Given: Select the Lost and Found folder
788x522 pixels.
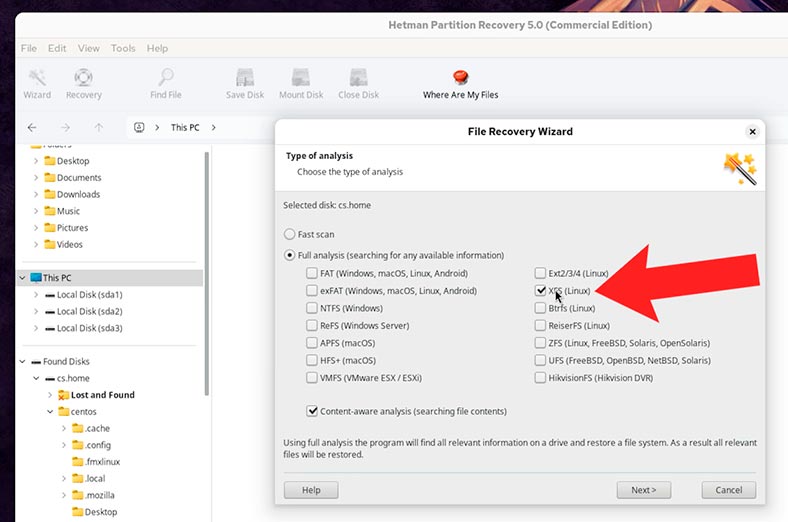Looking at the screenshot, I should 103,395.
